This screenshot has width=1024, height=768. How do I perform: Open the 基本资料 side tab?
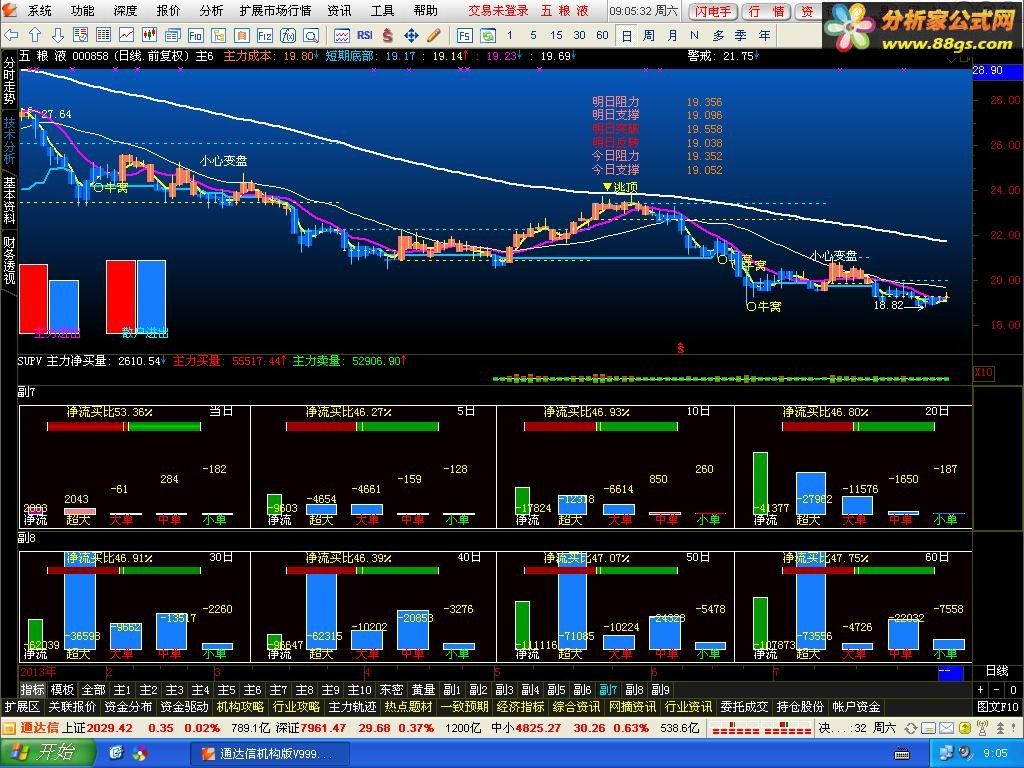(x=9, y=199)
